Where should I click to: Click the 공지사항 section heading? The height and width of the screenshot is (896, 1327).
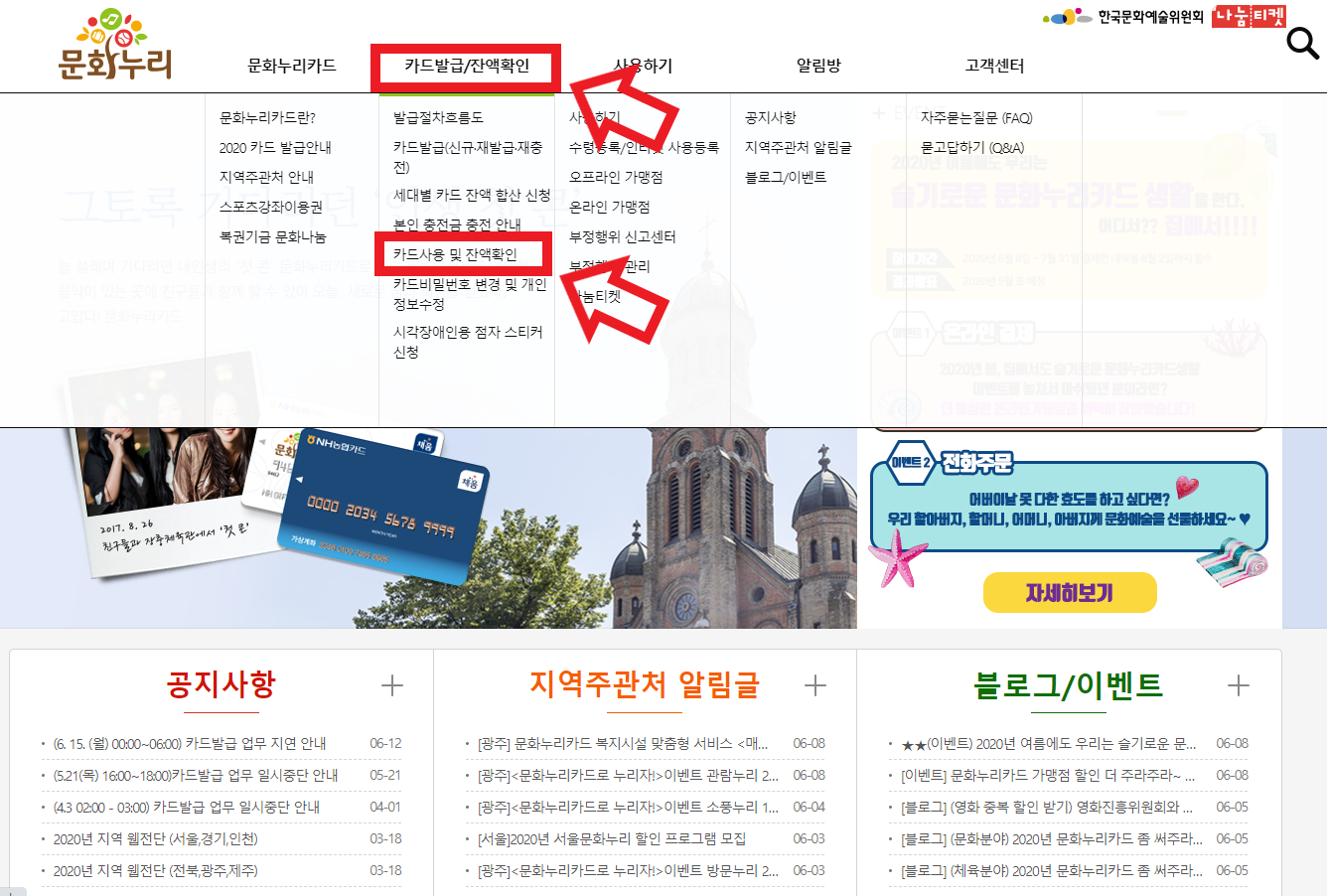click(x=221, y=684)
